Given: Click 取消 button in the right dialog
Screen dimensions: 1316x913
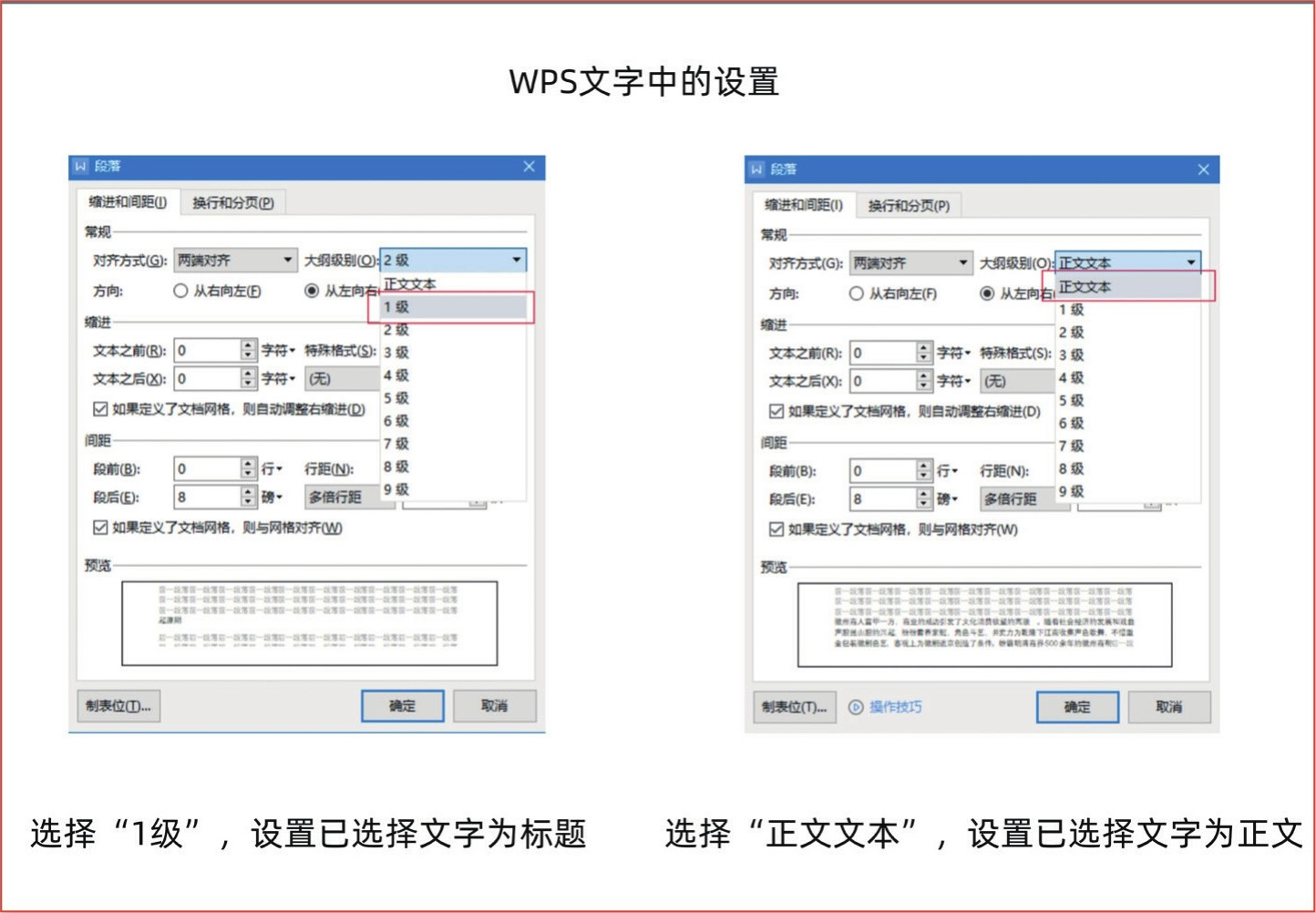Looking at the screenshot, I should 1170,708.
